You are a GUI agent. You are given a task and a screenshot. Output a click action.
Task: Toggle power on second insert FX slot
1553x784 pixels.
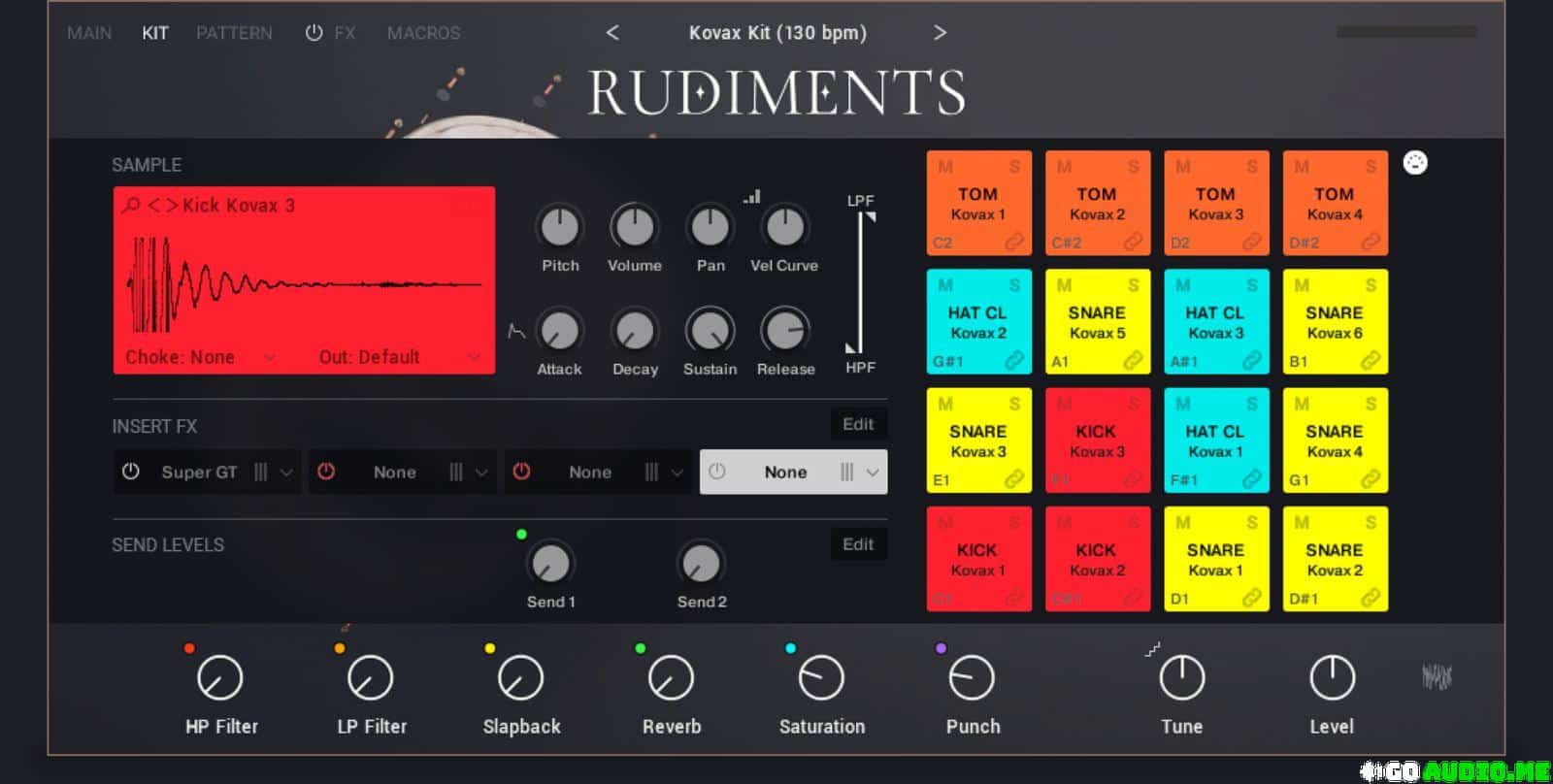(326, 472)
